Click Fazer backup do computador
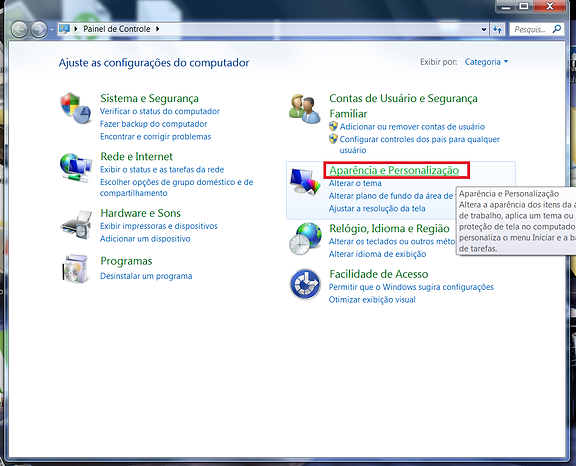The height and width of the screenshot is (466, 576). pos(154,124)
